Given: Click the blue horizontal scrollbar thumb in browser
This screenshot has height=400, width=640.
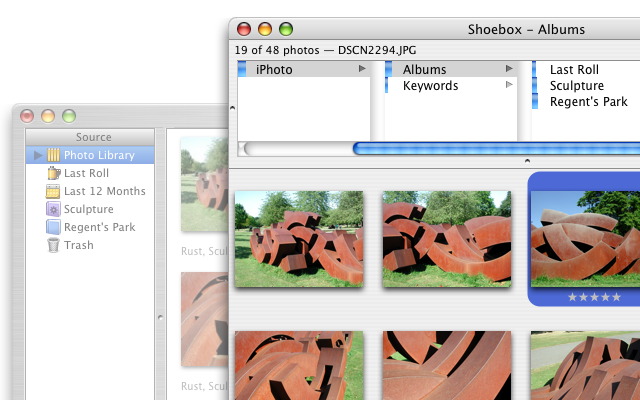Looking at the screenshot, I should pos(496,148).
